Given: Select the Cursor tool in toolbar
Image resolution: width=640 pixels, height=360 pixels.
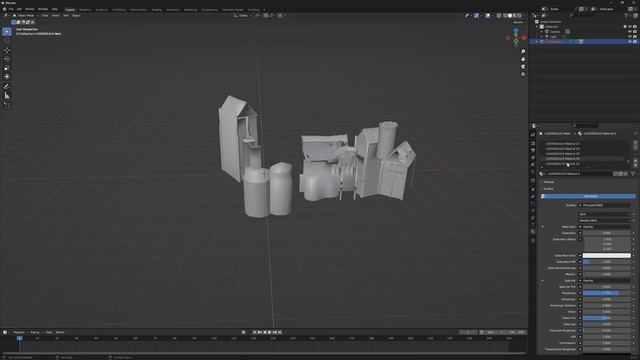Looking at the screenshot, I should click(7, 40).
